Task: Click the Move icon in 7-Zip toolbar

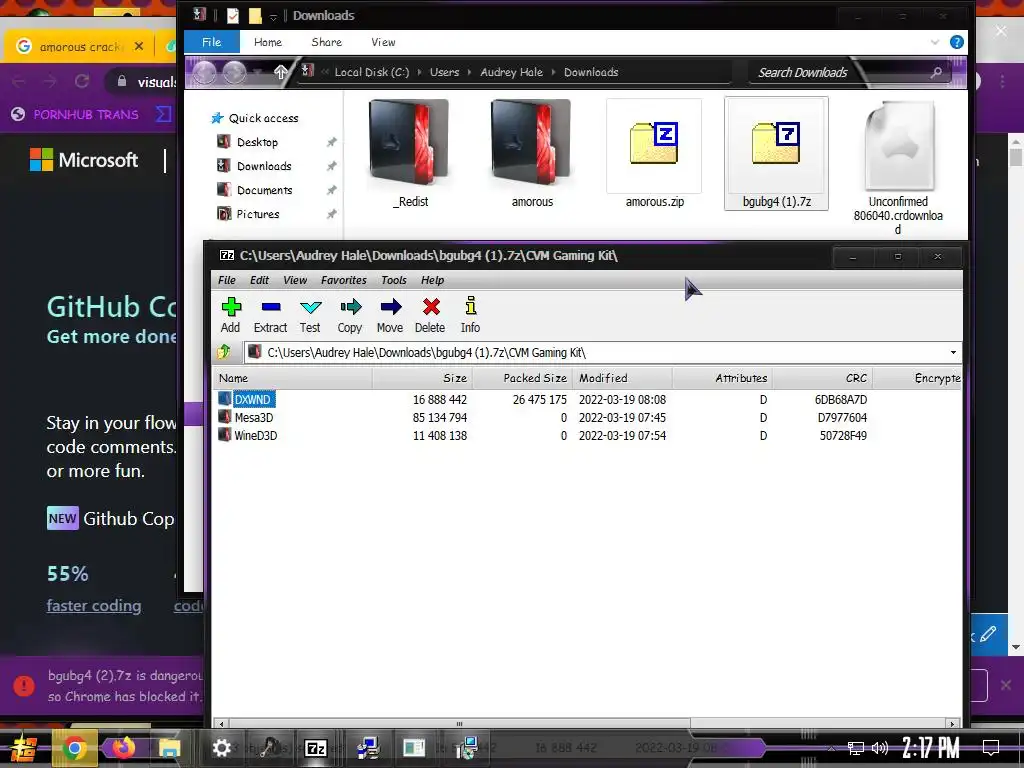Action: pos(390,315)
